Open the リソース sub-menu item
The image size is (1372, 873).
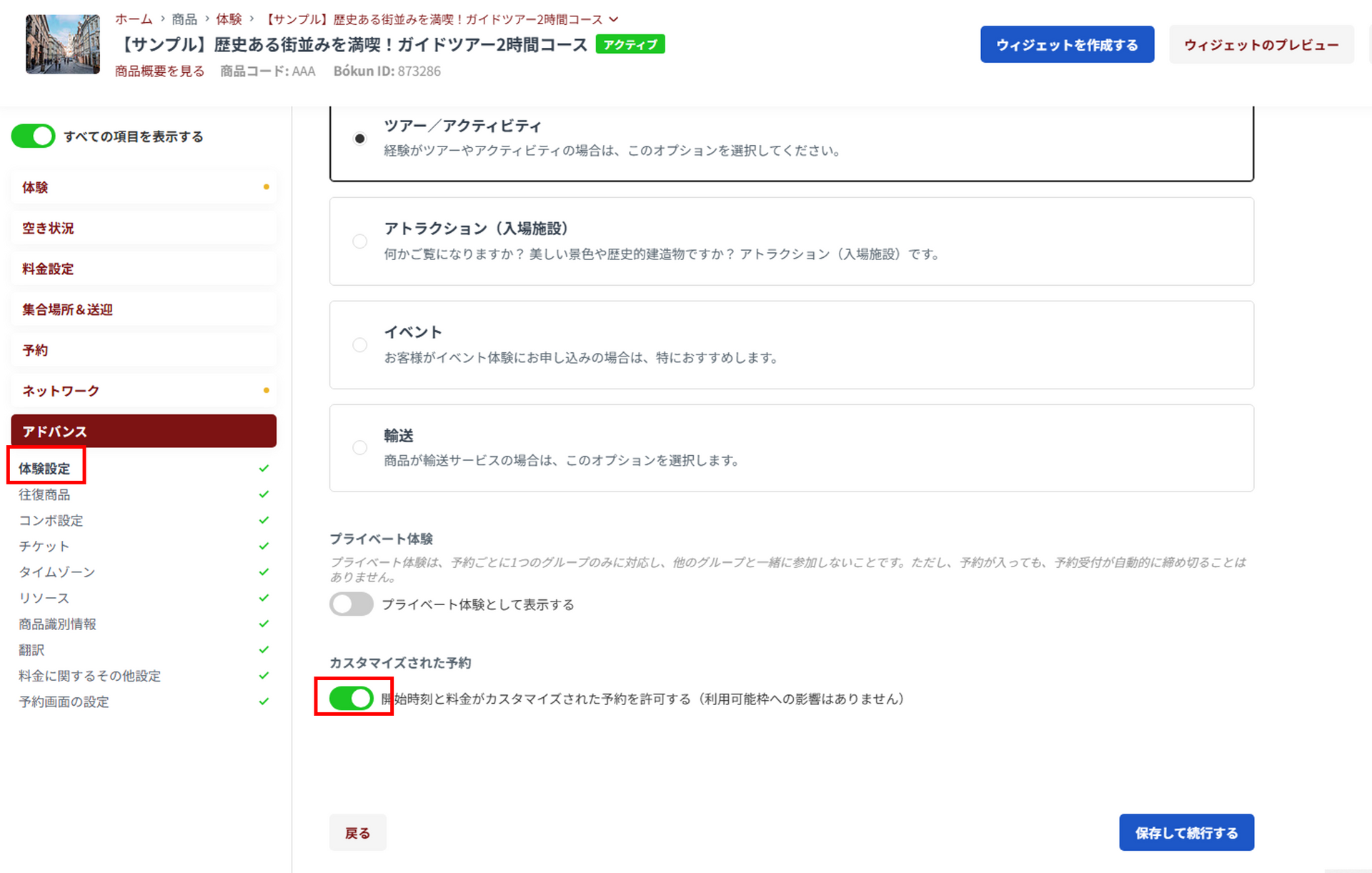point(44,598)
